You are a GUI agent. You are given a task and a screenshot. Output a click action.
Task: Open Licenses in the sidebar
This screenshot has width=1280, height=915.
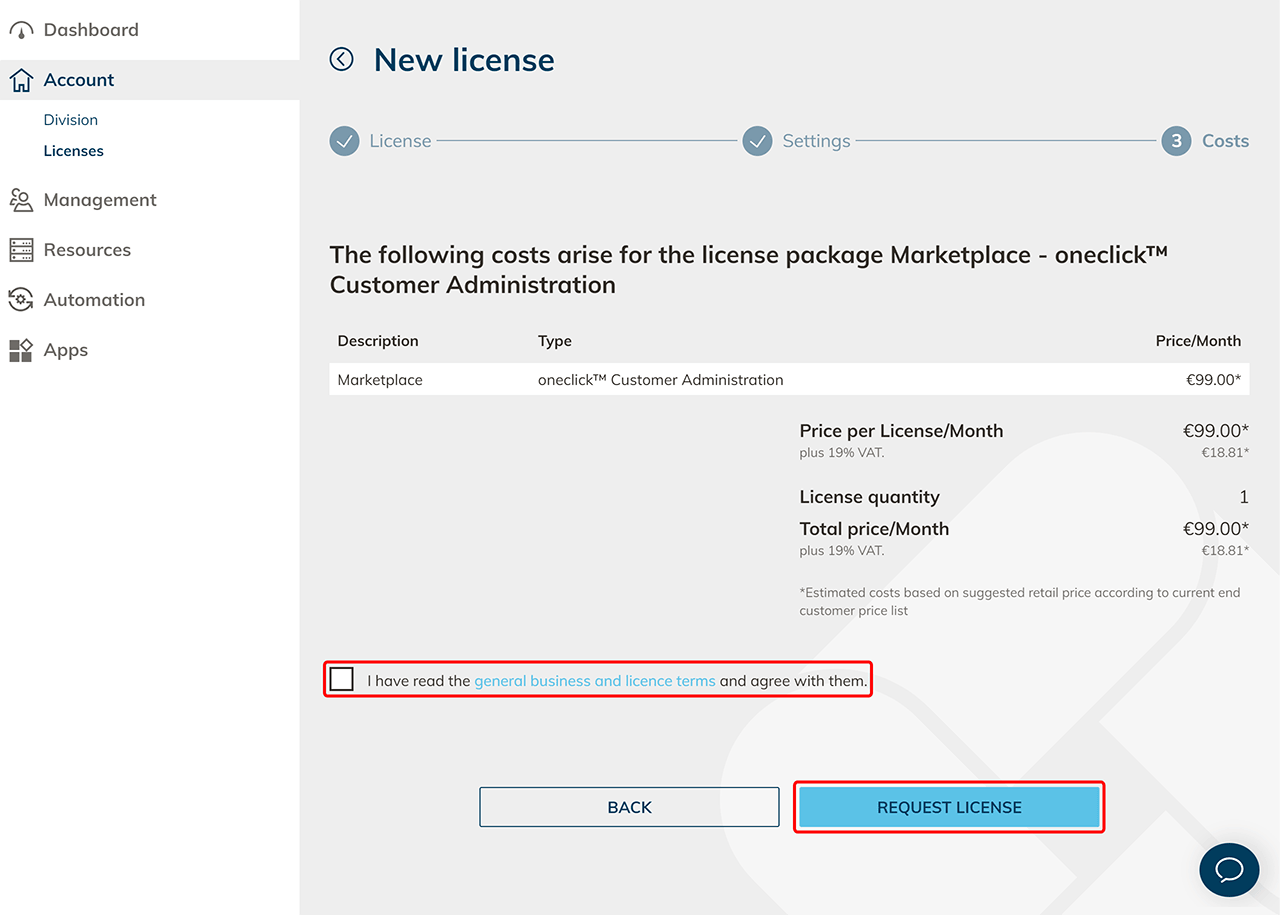pos(74,151)
